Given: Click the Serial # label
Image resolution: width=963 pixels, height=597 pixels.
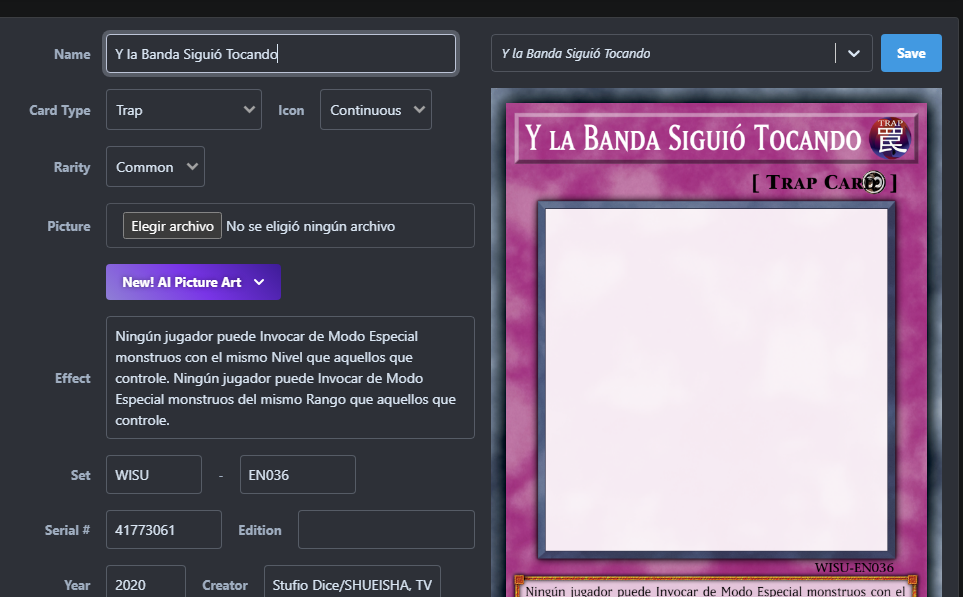Looking at the screenshot, I should pos(67,530).
